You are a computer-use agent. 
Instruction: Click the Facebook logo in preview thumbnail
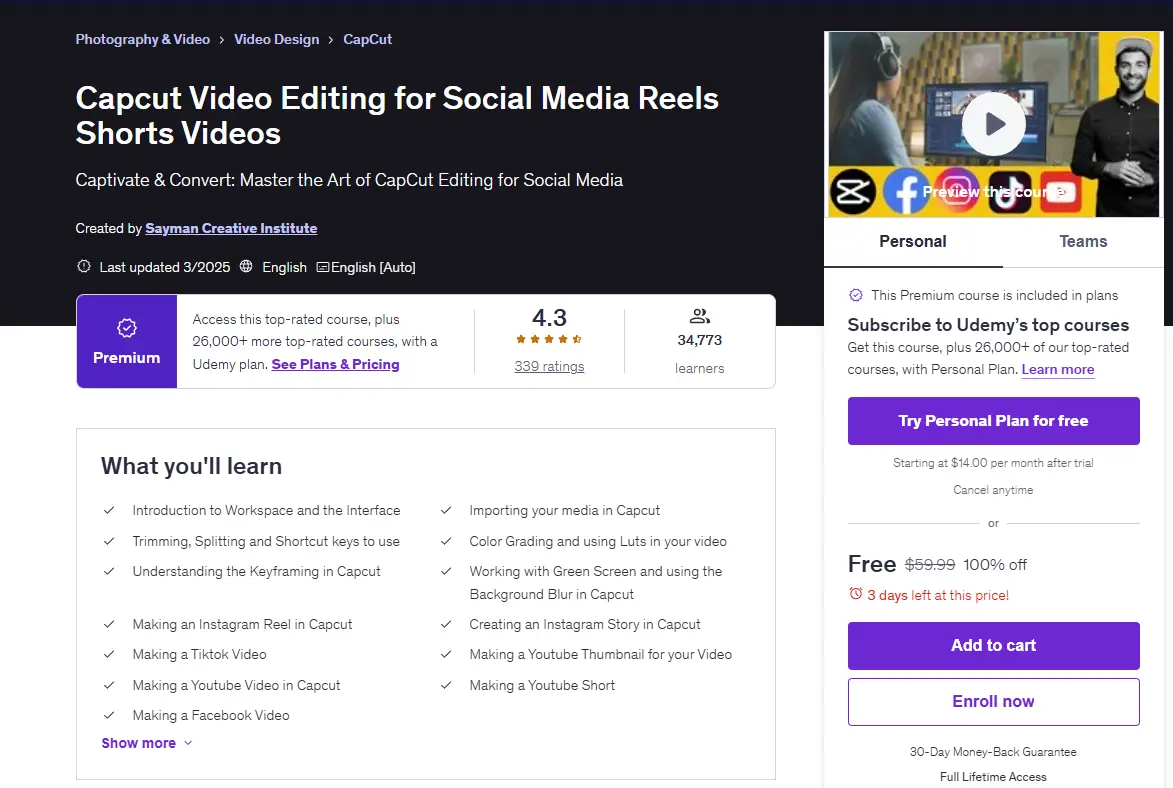click(904, 192)
